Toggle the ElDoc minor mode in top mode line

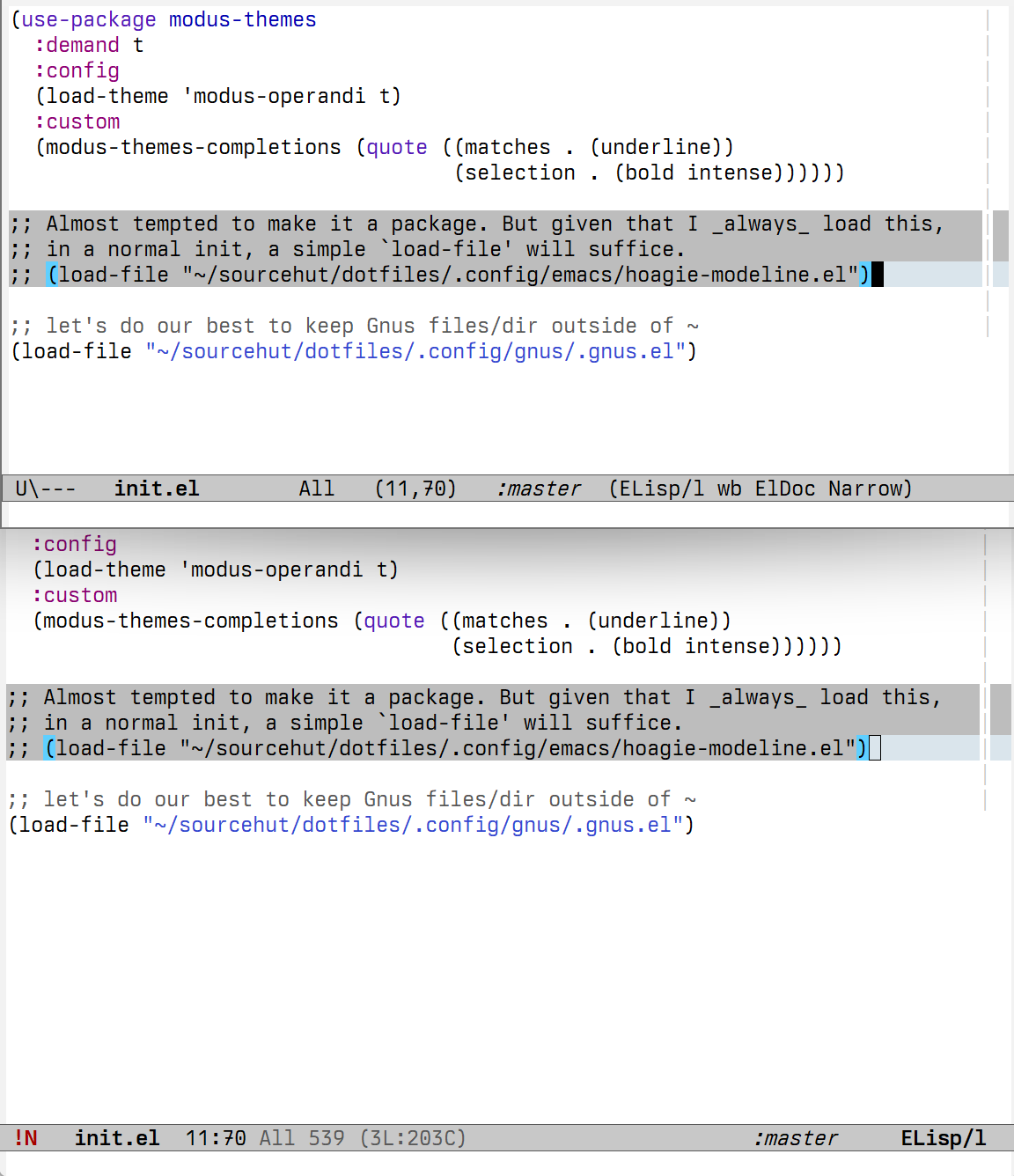coord(784,489)
